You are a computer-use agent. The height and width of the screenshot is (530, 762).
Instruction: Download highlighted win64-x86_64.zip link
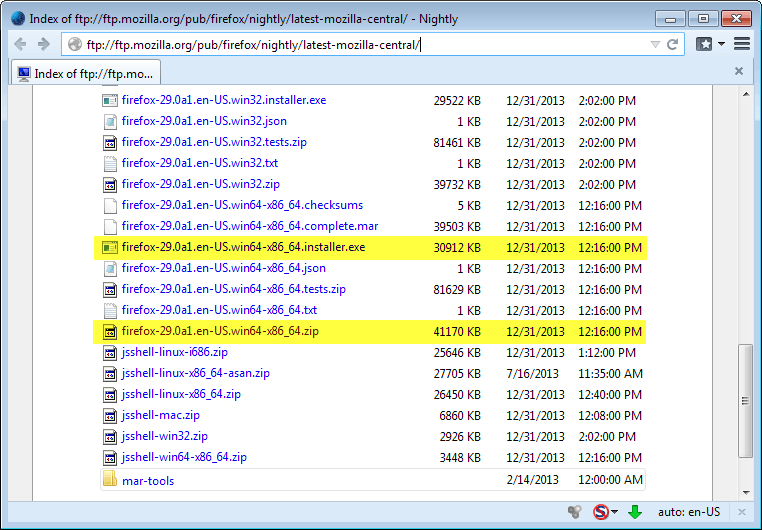click(x=220, y=331)
